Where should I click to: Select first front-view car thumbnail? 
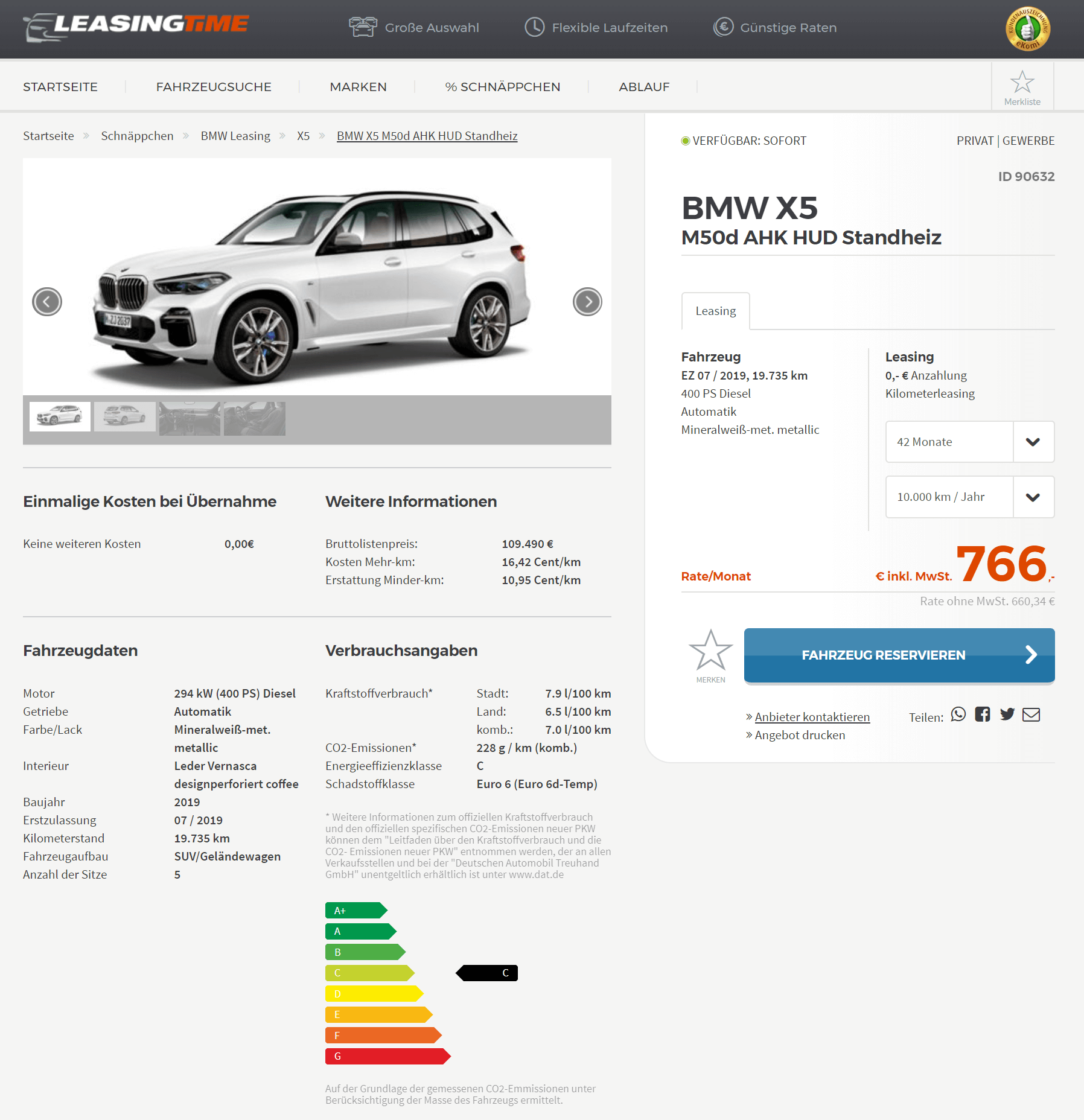click(60, 416)
